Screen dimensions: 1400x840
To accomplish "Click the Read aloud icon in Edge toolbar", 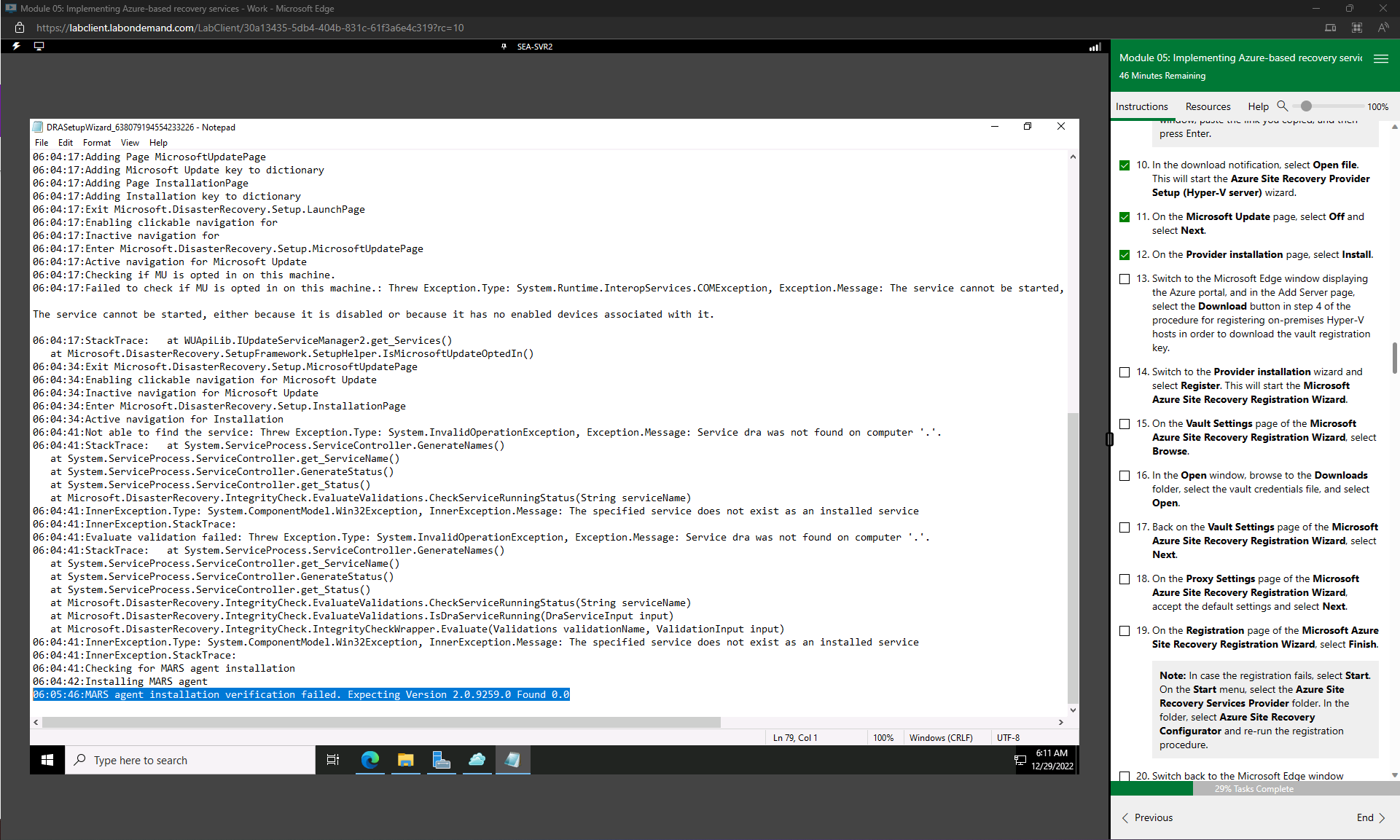I will 1384,28.
